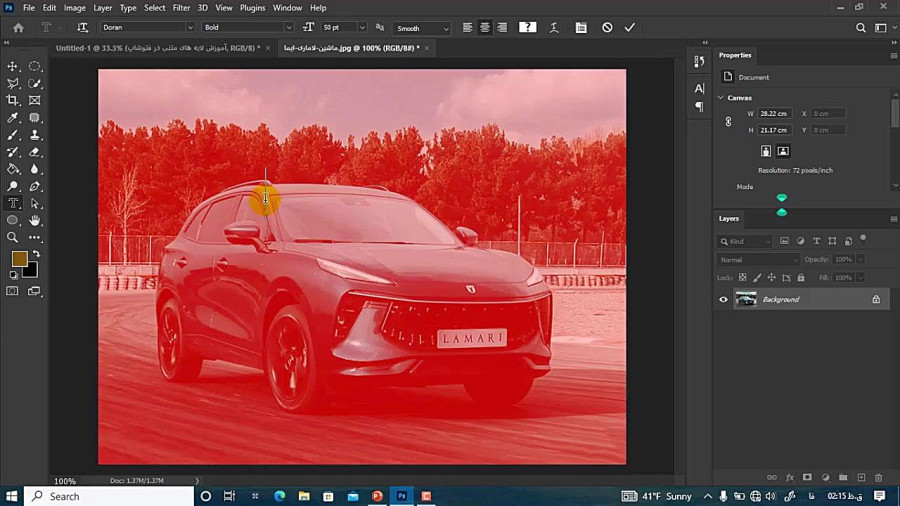Create new layer button in Layers panel
Viewport: 900px width, 506px height.
861,477
